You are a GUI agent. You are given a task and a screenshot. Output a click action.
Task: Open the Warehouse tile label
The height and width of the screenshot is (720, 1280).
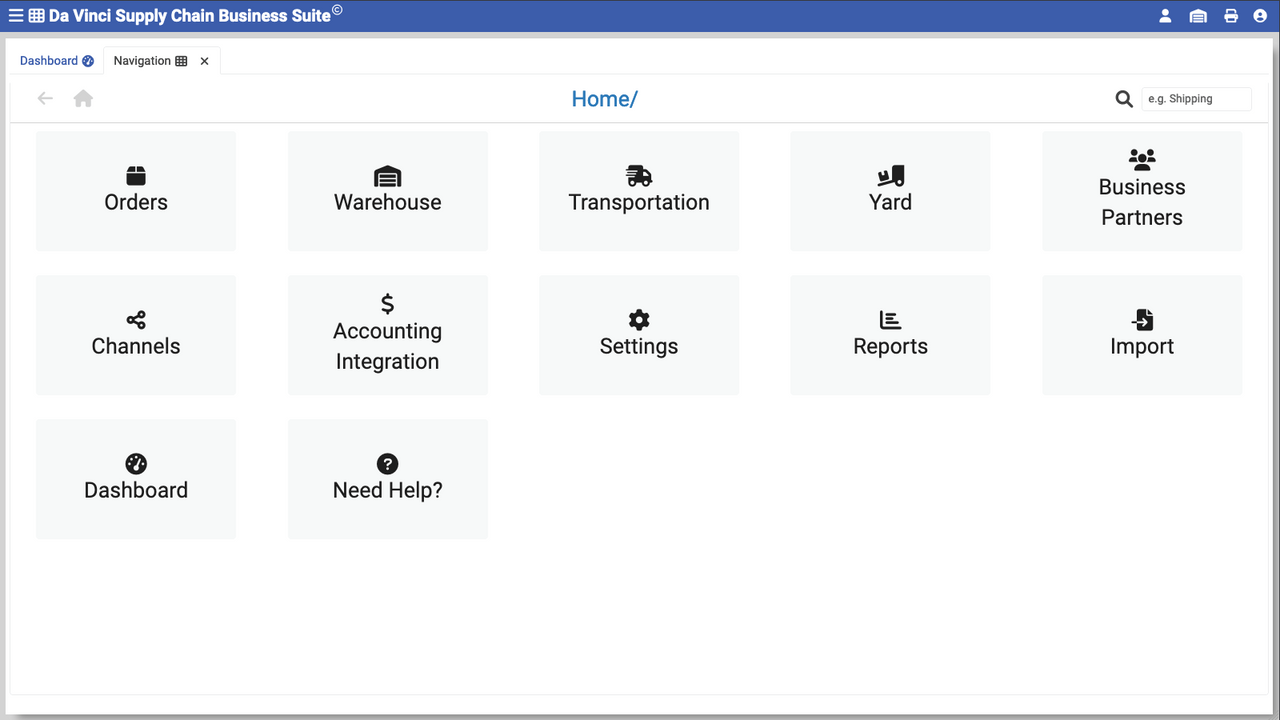coord(387,202)
